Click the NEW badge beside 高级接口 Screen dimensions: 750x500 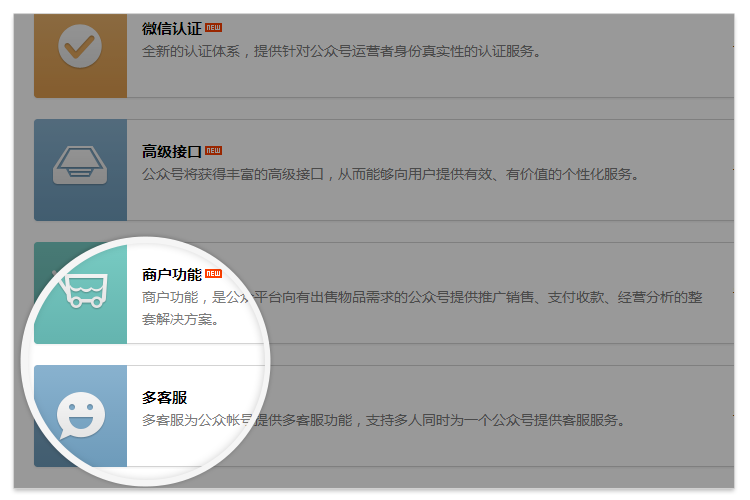click(213, 151)
